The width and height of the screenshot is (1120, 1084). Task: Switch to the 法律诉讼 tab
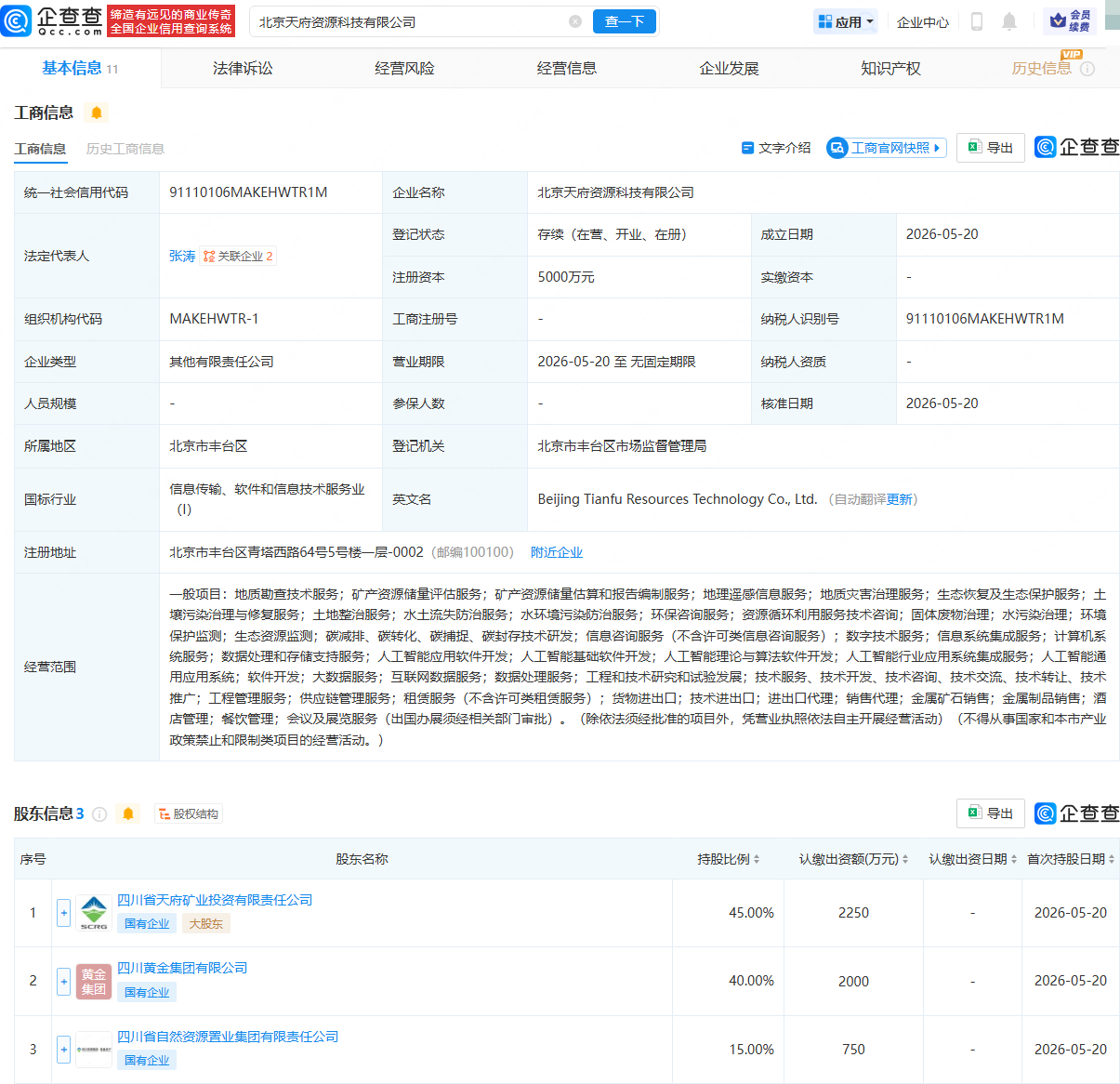coord(243,68)
